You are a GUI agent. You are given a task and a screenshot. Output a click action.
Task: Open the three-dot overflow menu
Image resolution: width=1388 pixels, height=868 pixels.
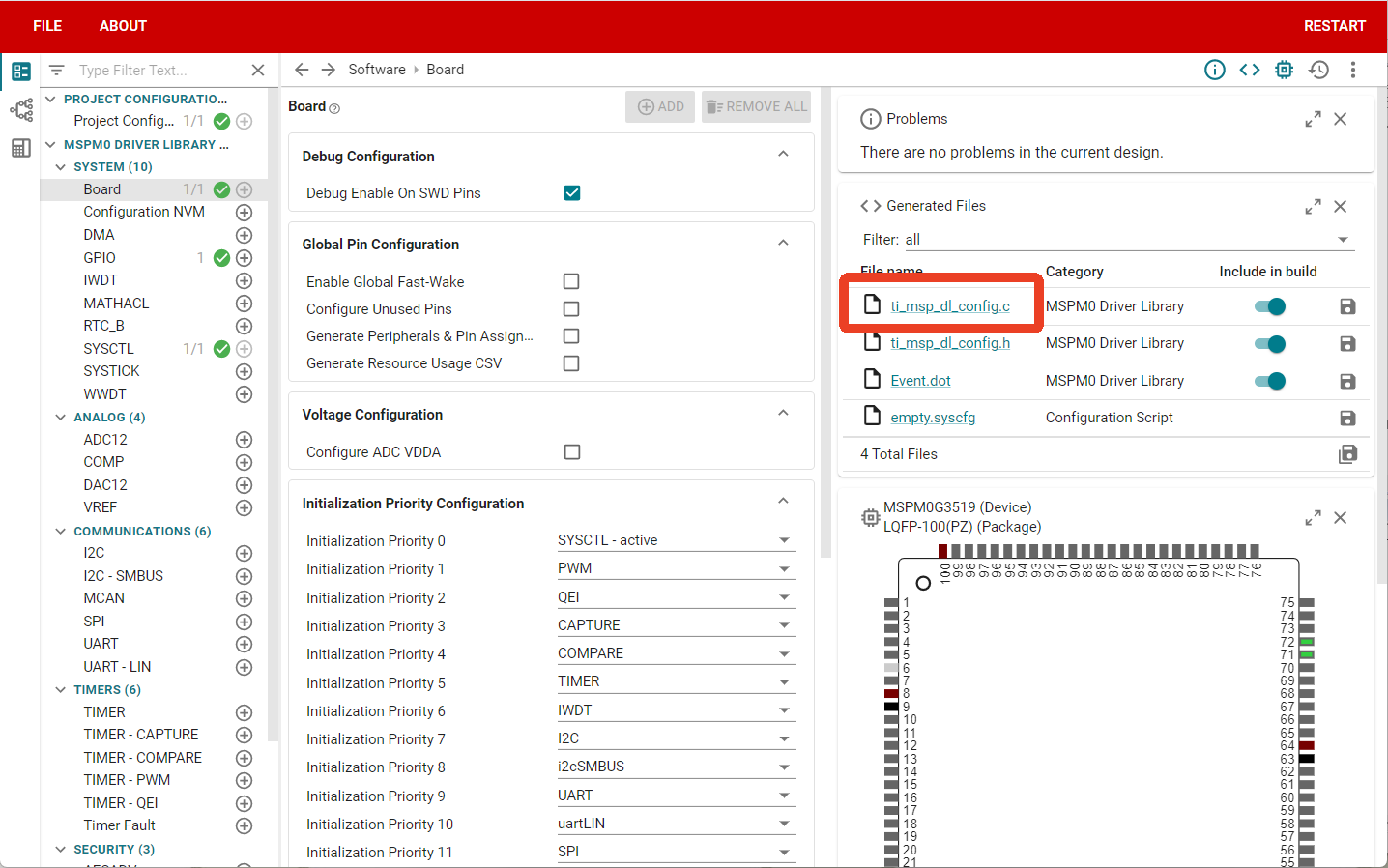coord(1353,70)
